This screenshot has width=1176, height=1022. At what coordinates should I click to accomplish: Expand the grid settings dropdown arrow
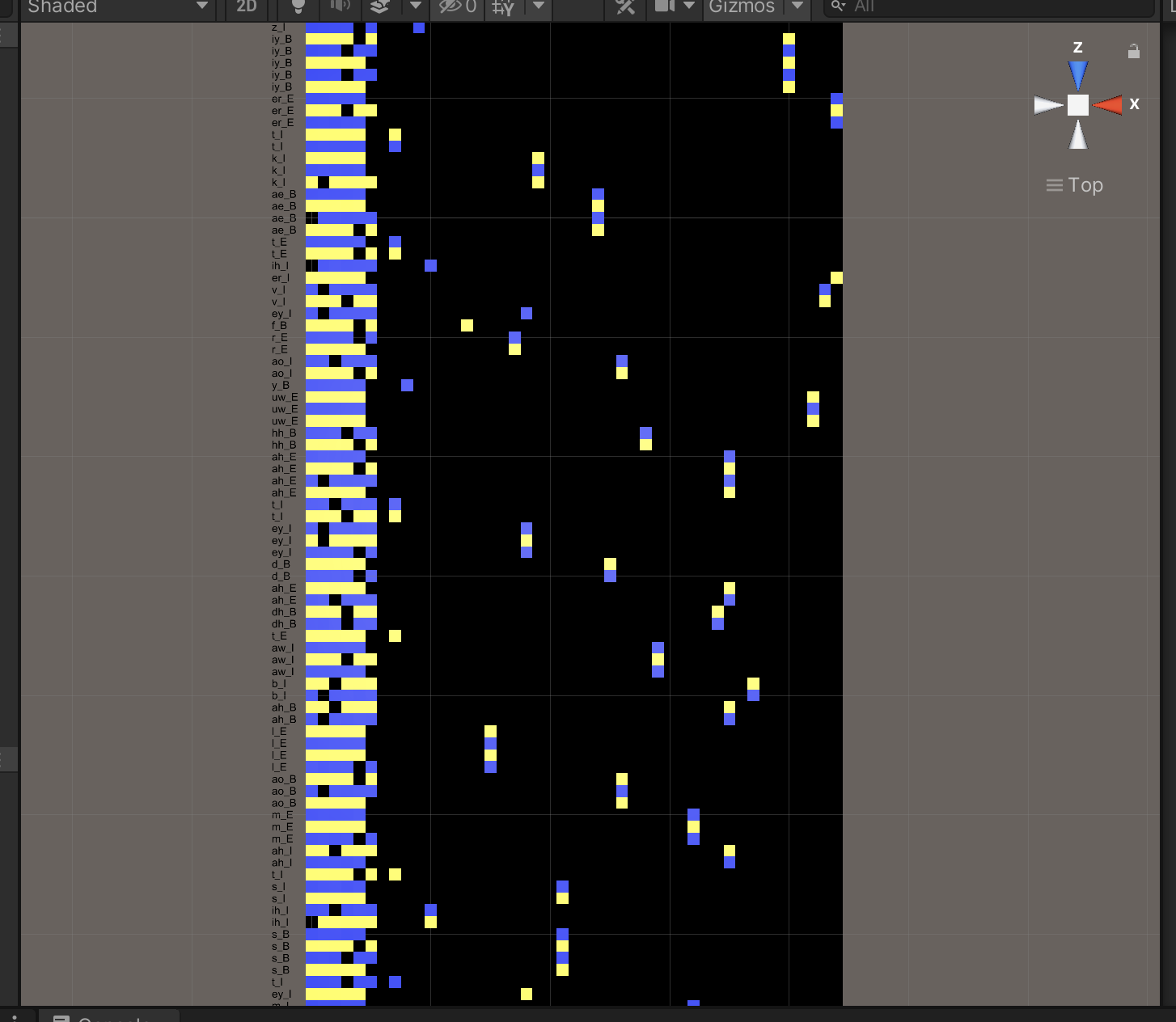tap(539, 6)
